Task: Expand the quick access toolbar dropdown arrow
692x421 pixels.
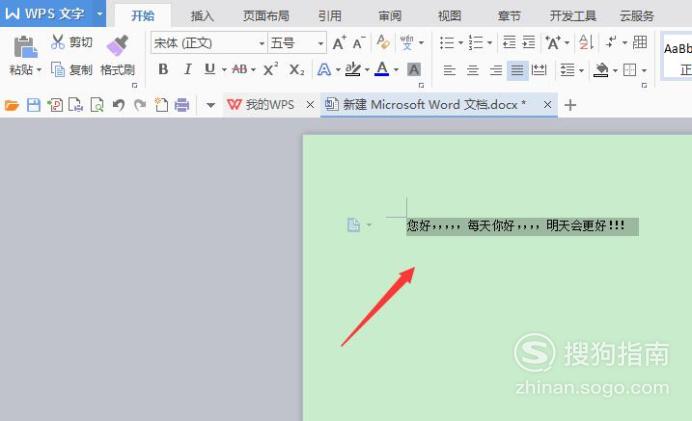Action: [211, 105]
